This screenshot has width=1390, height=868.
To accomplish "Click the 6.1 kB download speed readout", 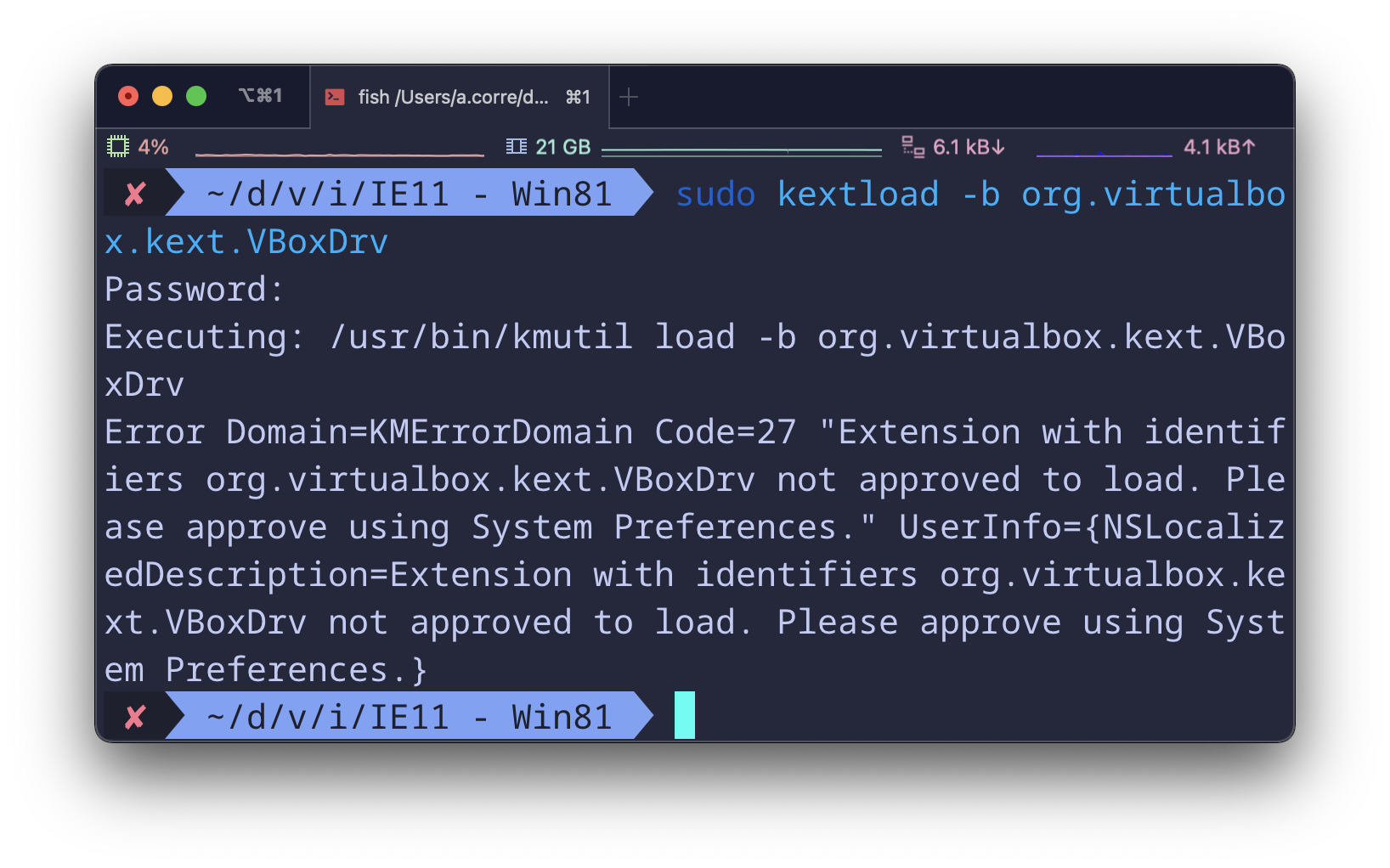I will click(x=969, y=147).
